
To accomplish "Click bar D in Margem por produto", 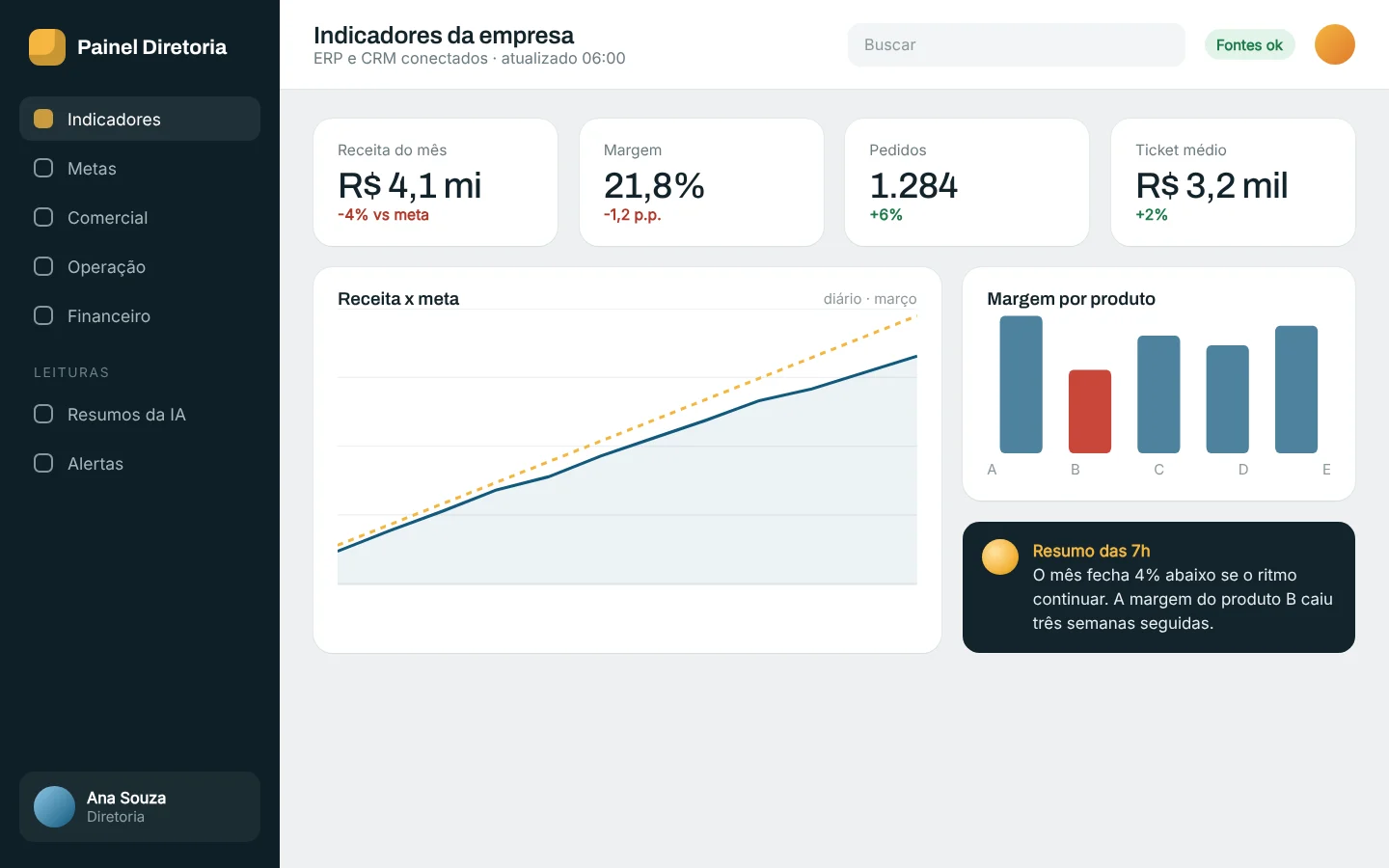I will [x=1228, y=399].
